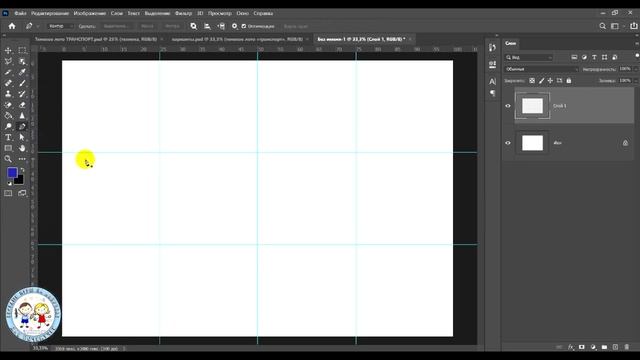Toggle the Auto Add/Delete checkbox

(x=244, y=26)
